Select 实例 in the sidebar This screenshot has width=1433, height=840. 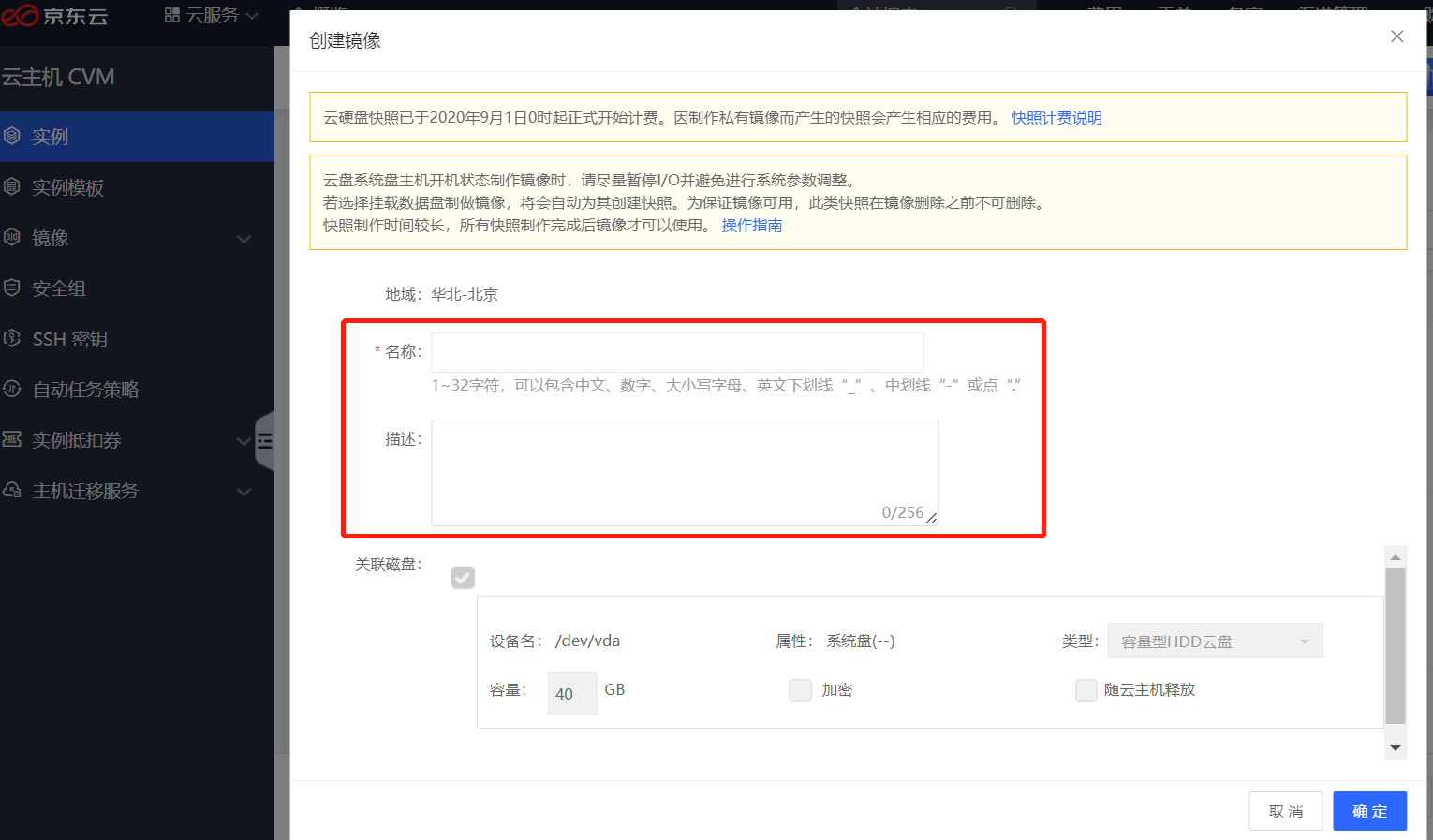tap(137, 137)
